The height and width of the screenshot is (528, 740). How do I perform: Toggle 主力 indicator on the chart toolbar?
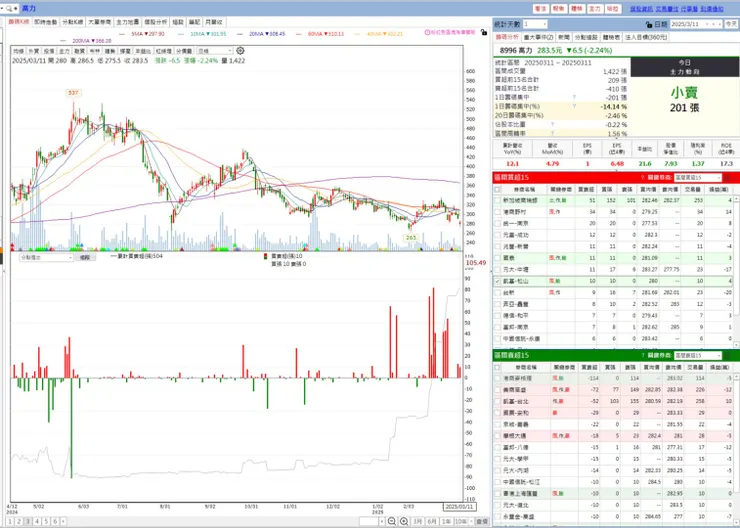64,51
